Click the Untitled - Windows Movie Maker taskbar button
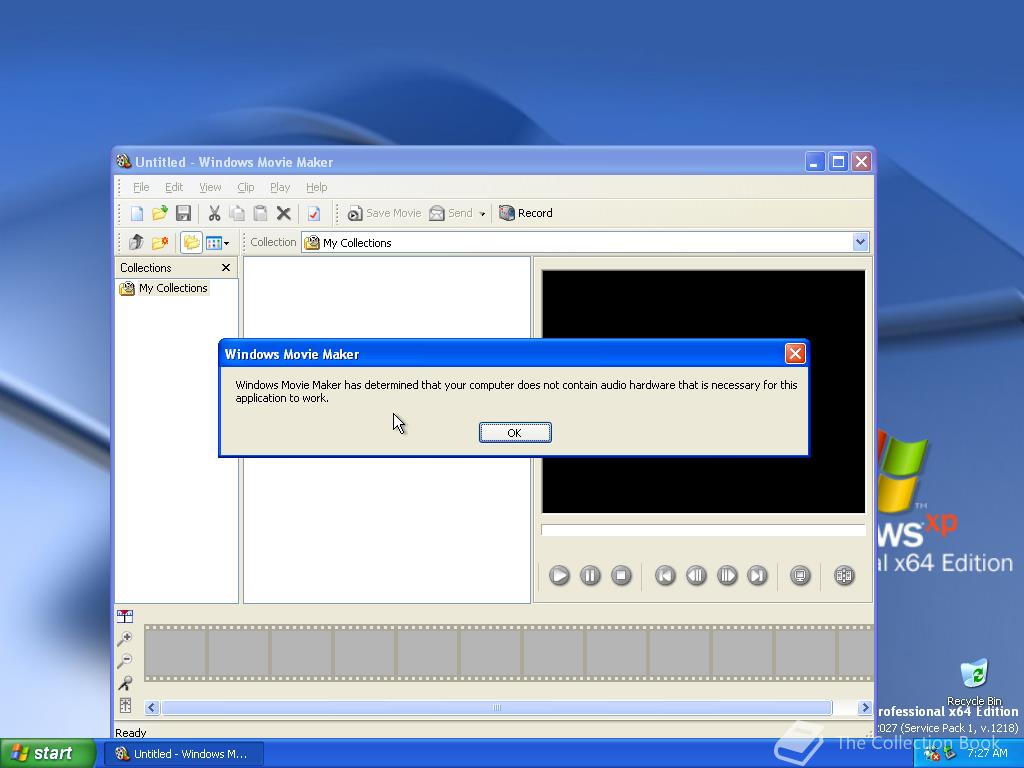 pos(183,754)
